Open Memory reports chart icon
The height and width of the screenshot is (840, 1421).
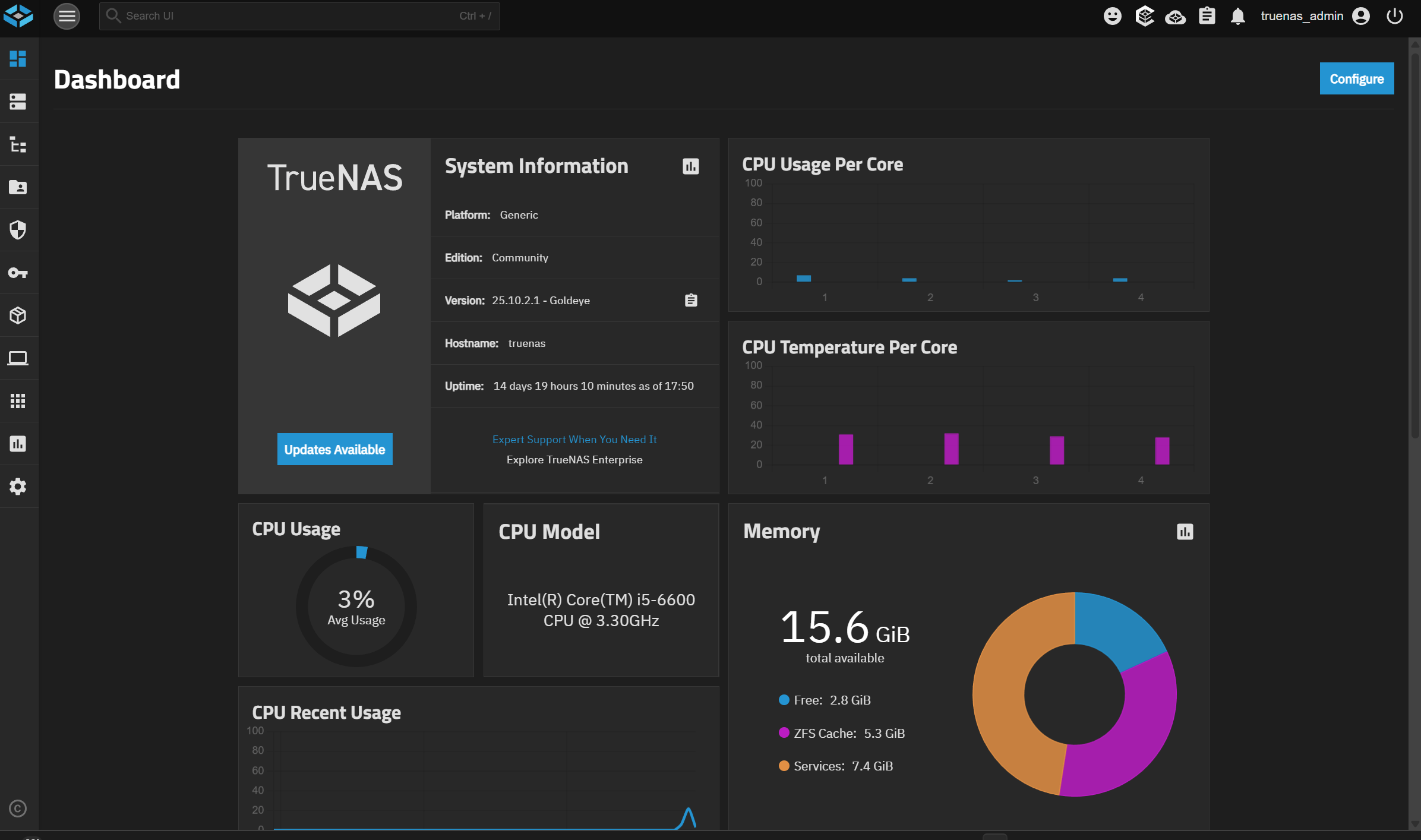pos(1185,532)
